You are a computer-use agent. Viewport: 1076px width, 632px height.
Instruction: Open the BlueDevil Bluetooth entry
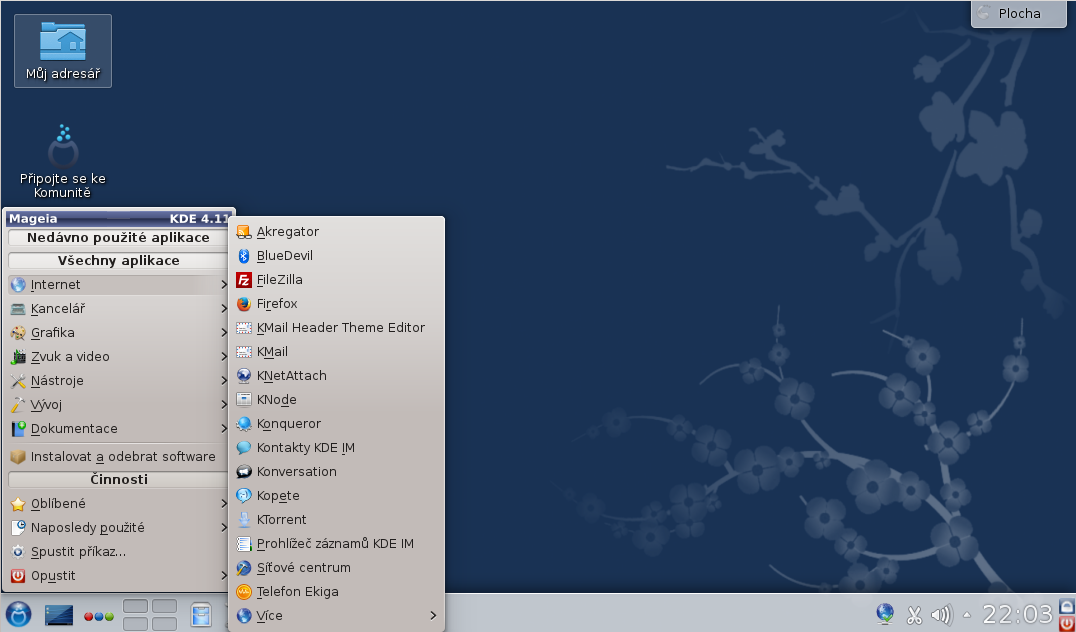click(336, 256)
